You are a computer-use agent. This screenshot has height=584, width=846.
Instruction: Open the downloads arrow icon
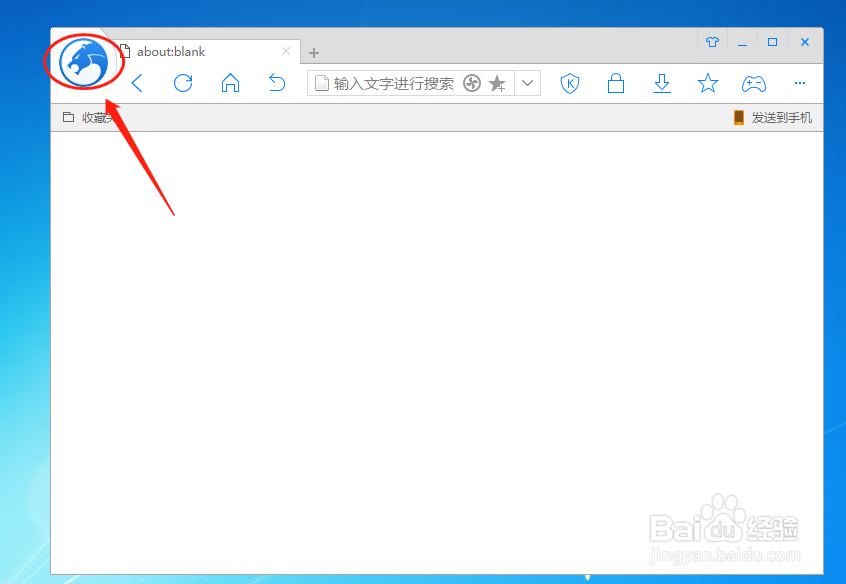(661, 84)
